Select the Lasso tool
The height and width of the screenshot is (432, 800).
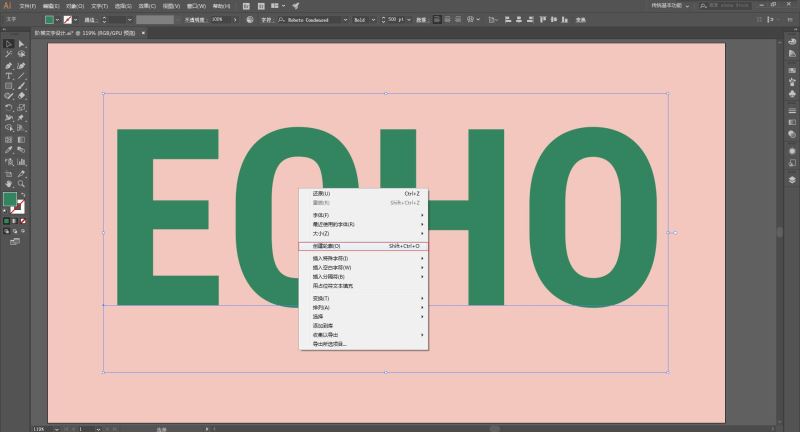coord(21,54)
